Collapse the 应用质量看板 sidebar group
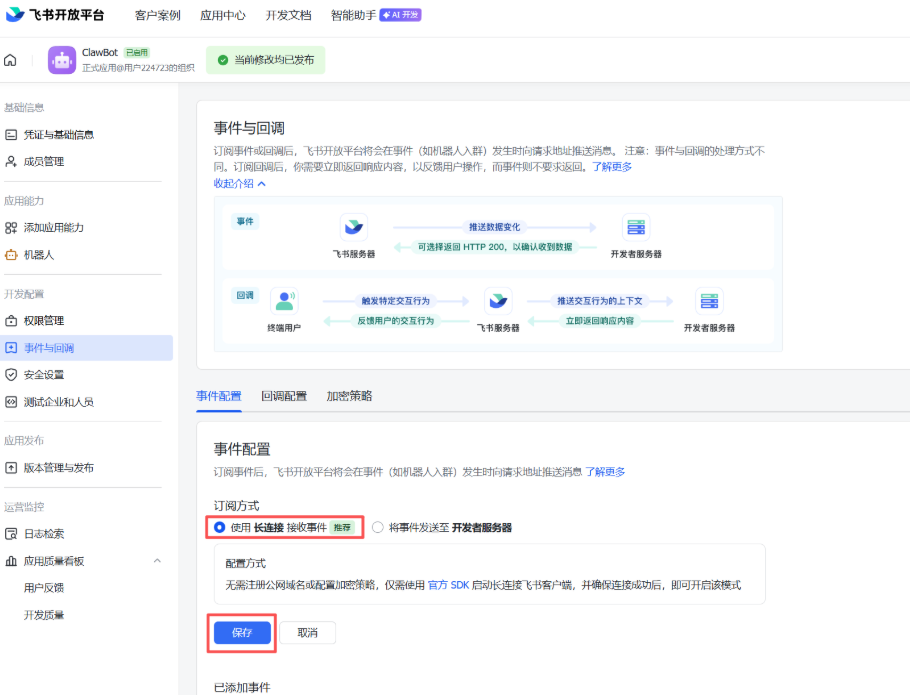Viewport: 910px width, 695px height. (x=156, y=561)
